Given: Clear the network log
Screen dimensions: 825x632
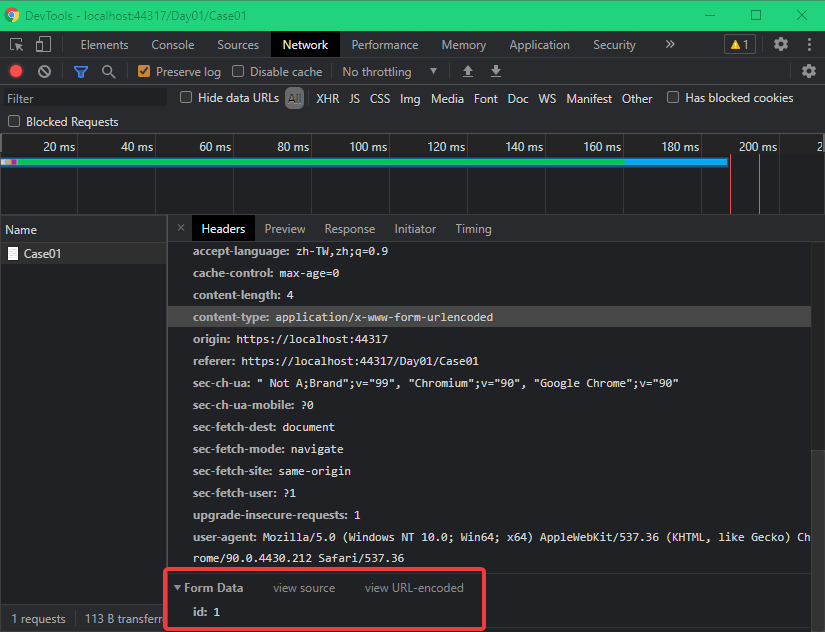Looking at the screenshot, I should pyautogui.click(x=44, y=71).
